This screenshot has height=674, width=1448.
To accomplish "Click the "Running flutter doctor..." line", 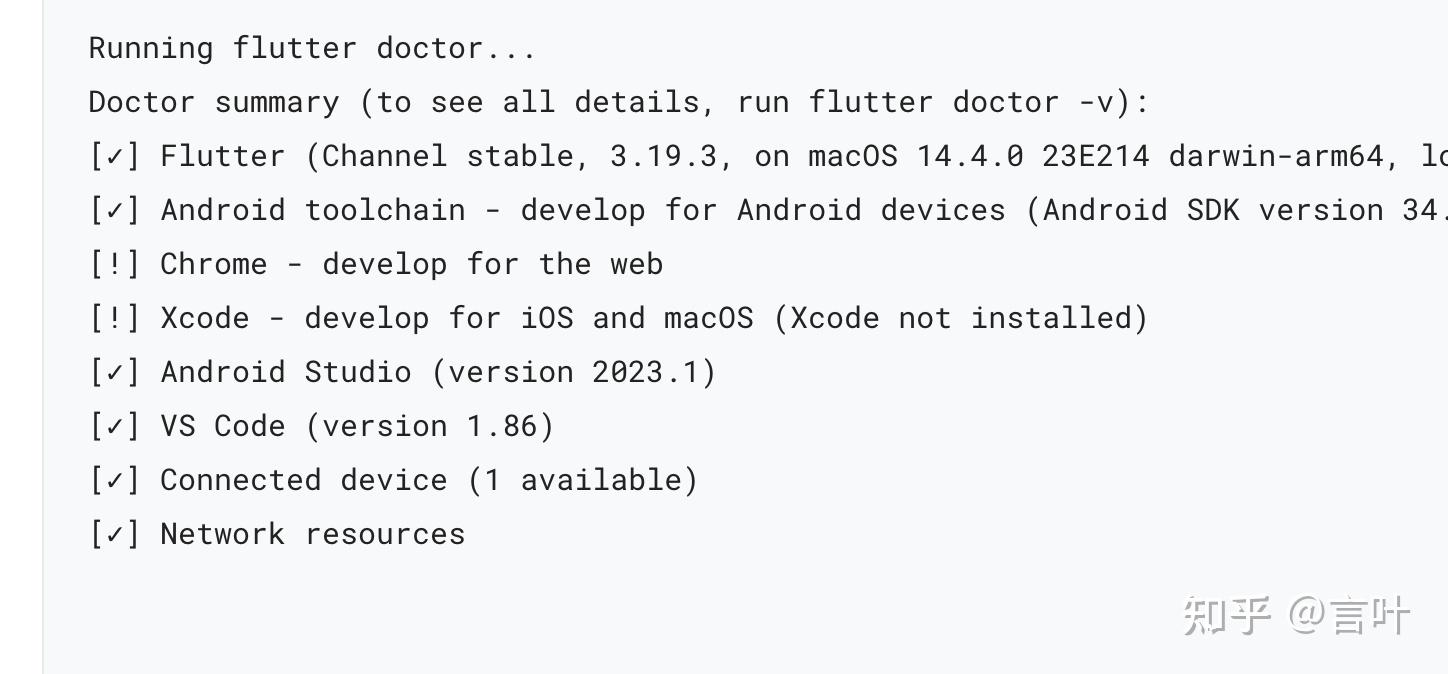I will tap(312, 48).
